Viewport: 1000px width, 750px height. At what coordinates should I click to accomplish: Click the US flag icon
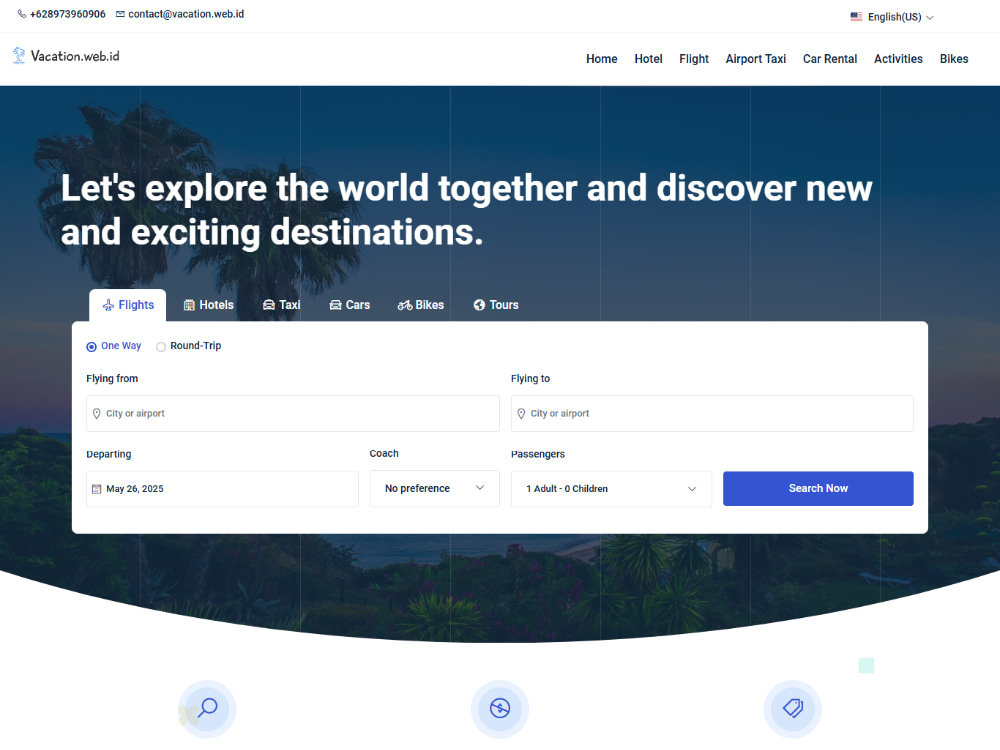856,17
